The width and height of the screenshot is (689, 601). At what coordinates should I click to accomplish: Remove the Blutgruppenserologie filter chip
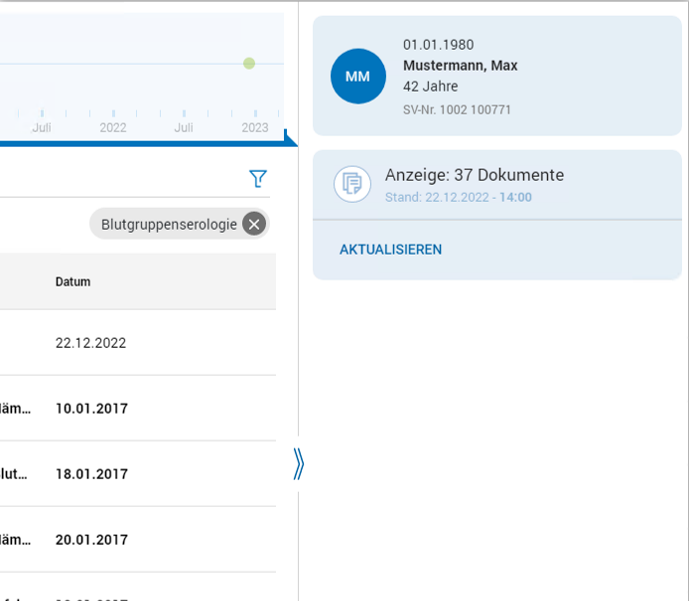[254, 224]
